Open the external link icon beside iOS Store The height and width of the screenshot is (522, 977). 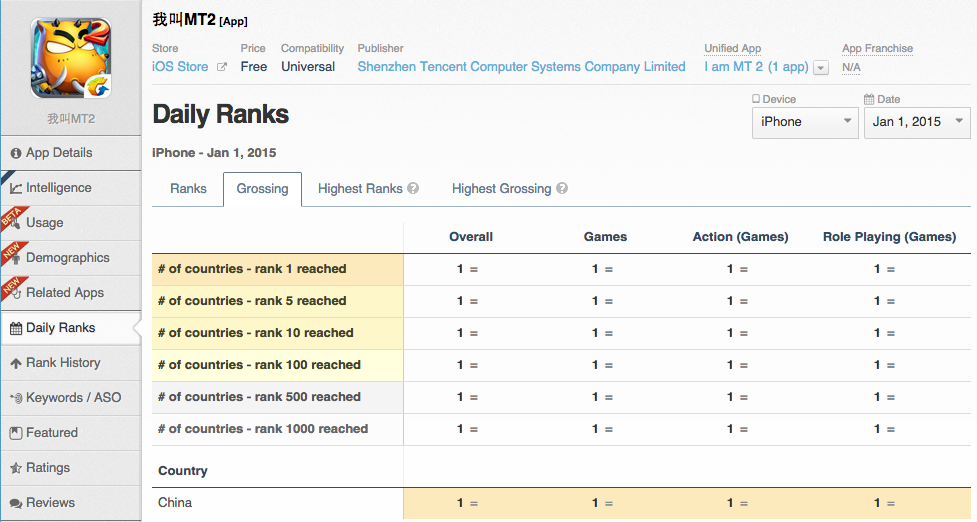pyautogui.click(x=222, y=67)
